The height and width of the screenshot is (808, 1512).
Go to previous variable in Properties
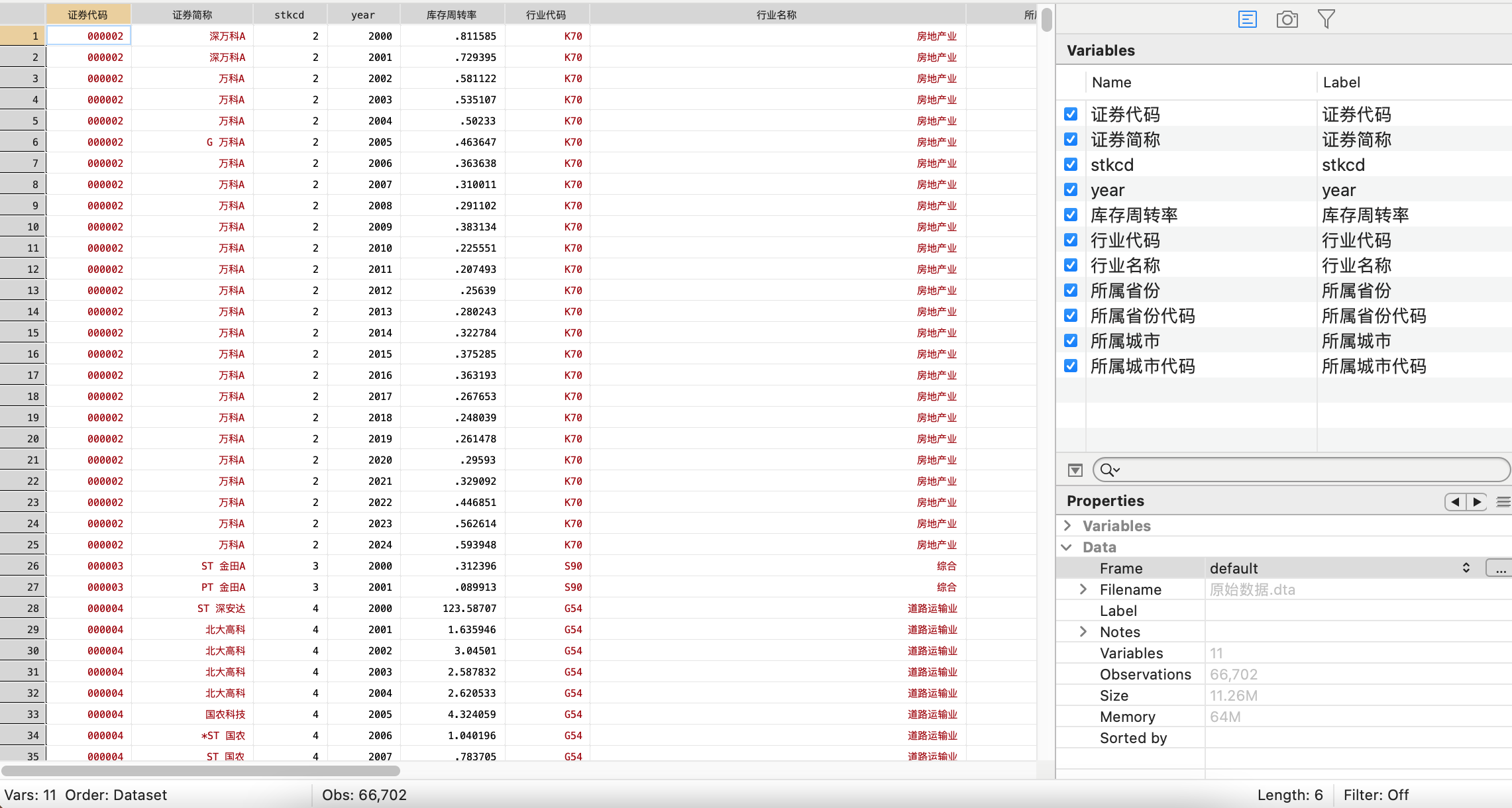1455,502
